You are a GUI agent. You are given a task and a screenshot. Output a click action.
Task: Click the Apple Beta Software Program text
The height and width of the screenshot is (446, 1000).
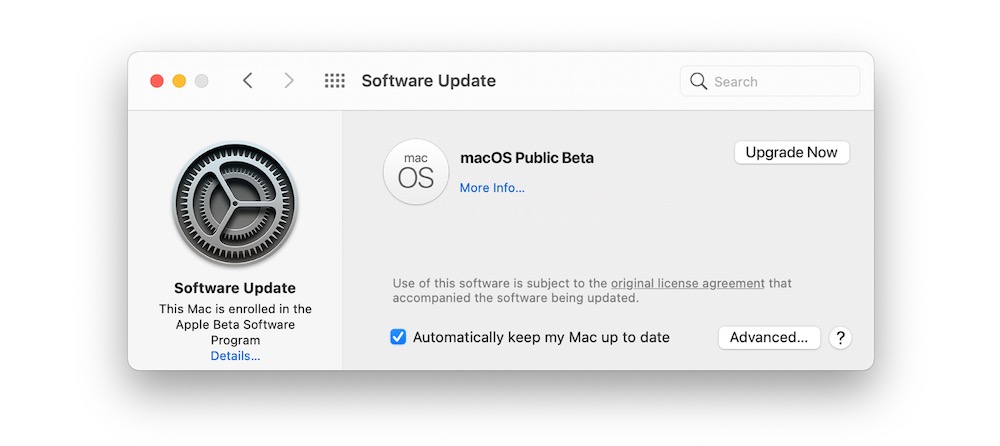tap(235, 325)
